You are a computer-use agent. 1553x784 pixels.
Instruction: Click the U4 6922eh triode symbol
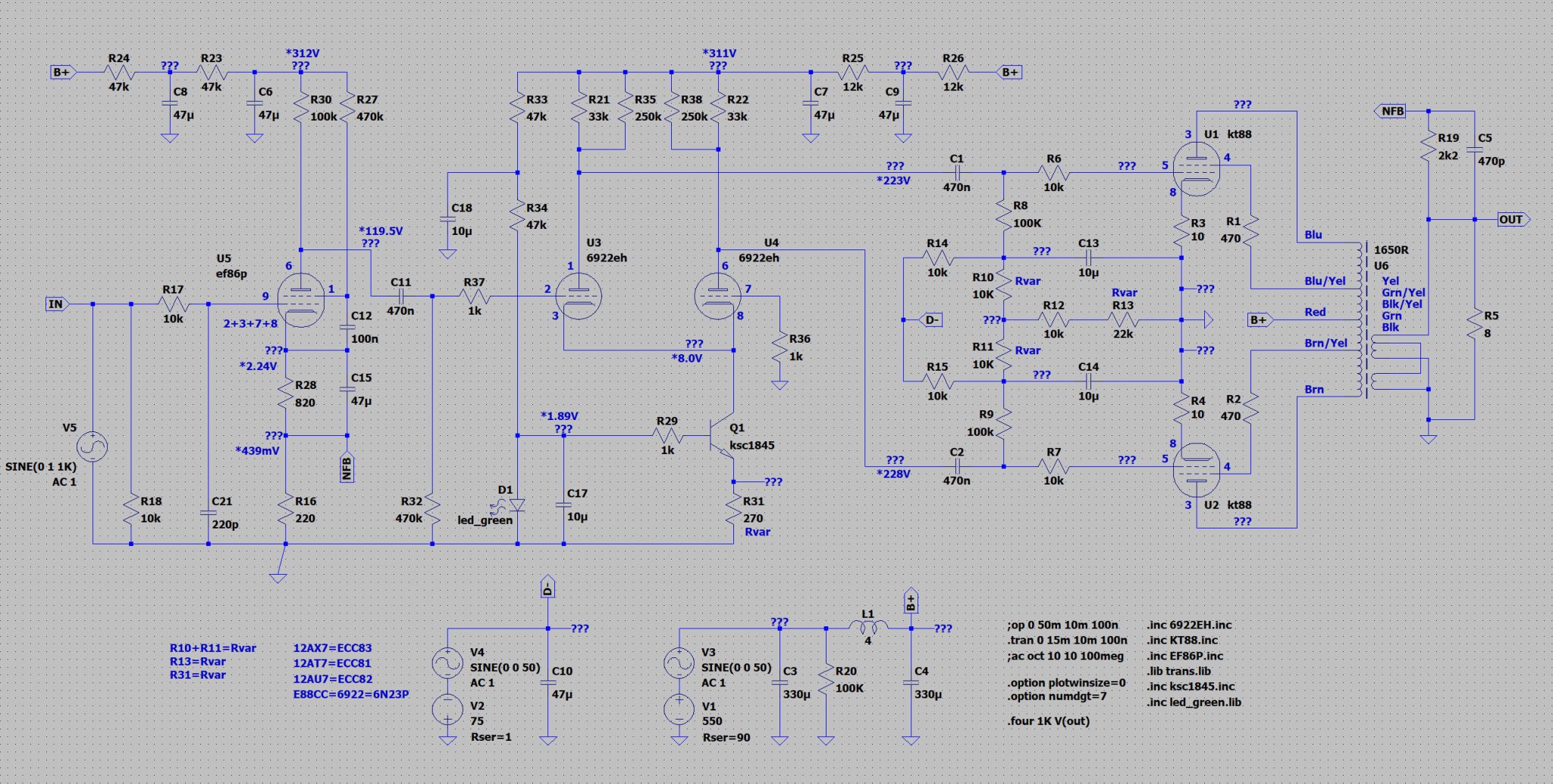pyautogui.click(x=718, y=296)
